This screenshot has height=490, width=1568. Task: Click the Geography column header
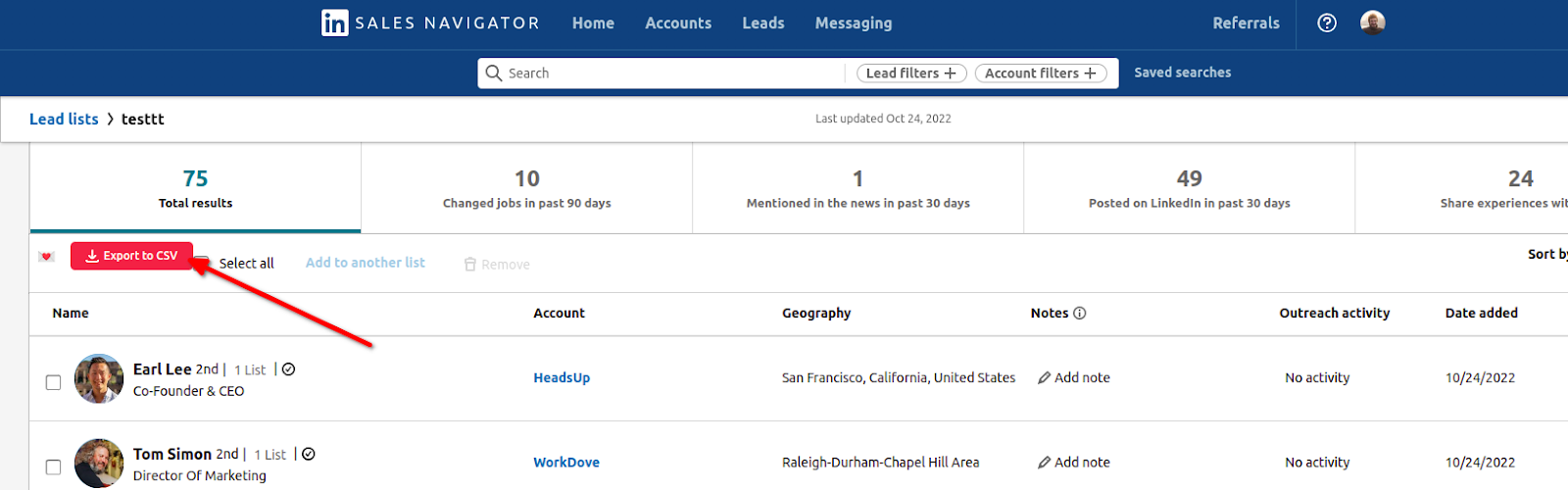pyautogui.click(x=816, y=314)
